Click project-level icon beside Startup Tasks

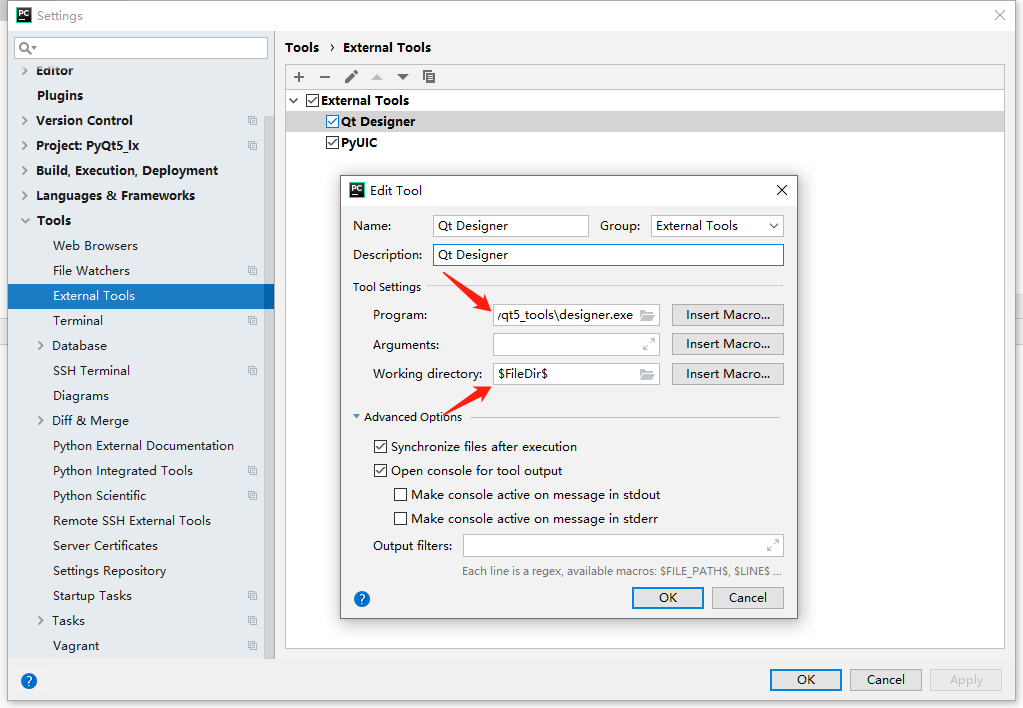click(252, 596)
